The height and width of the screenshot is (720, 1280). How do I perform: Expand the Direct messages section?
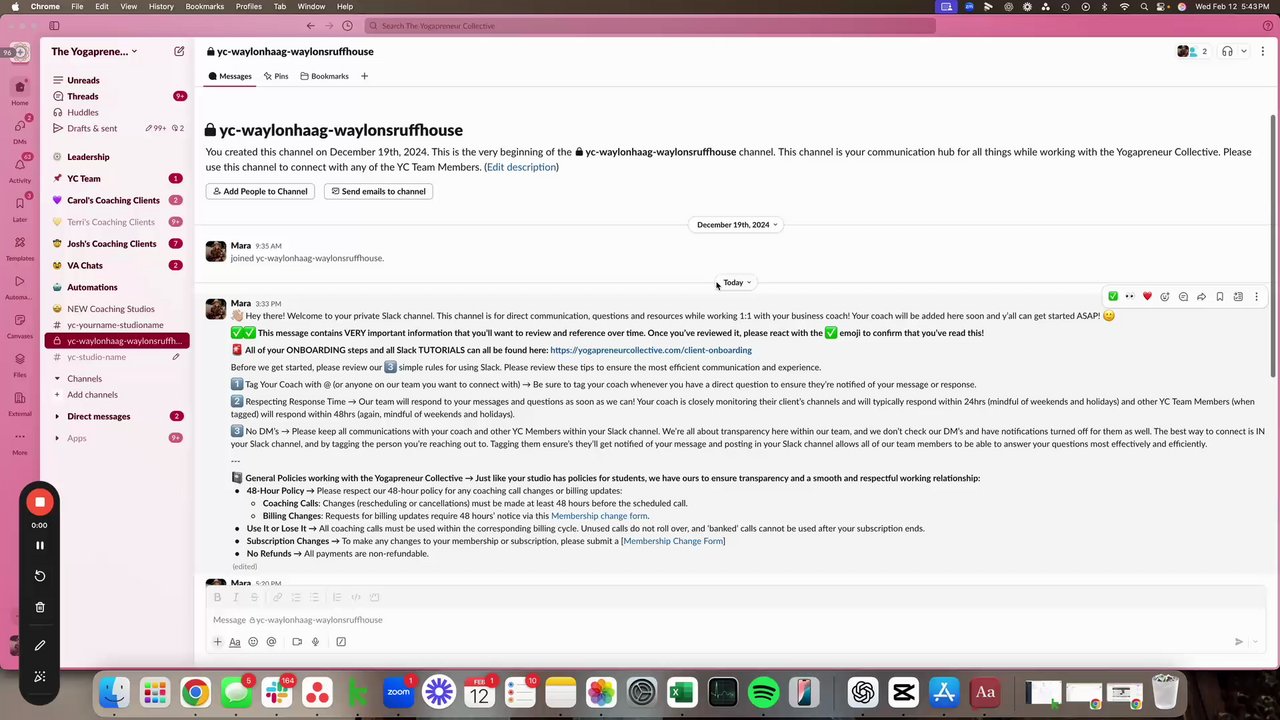click(x=57, y=416)
